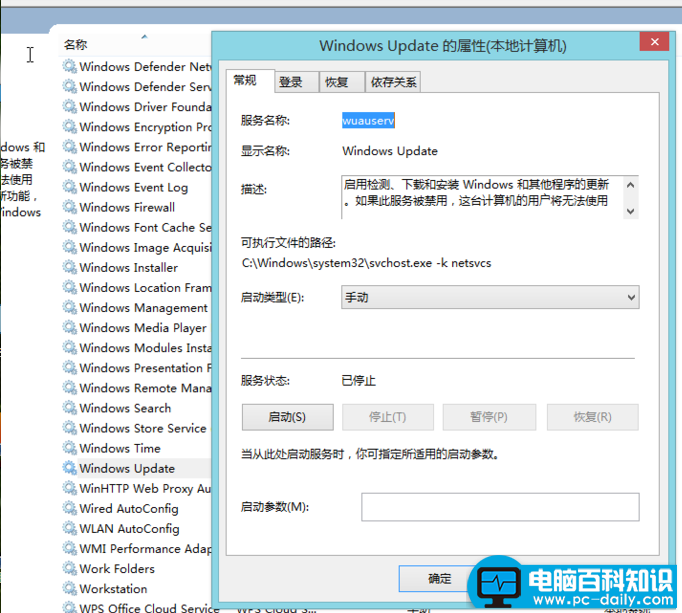Click gear icon beside Windows Update service
Screen dimensions: 682x613
tap(69, 468)
